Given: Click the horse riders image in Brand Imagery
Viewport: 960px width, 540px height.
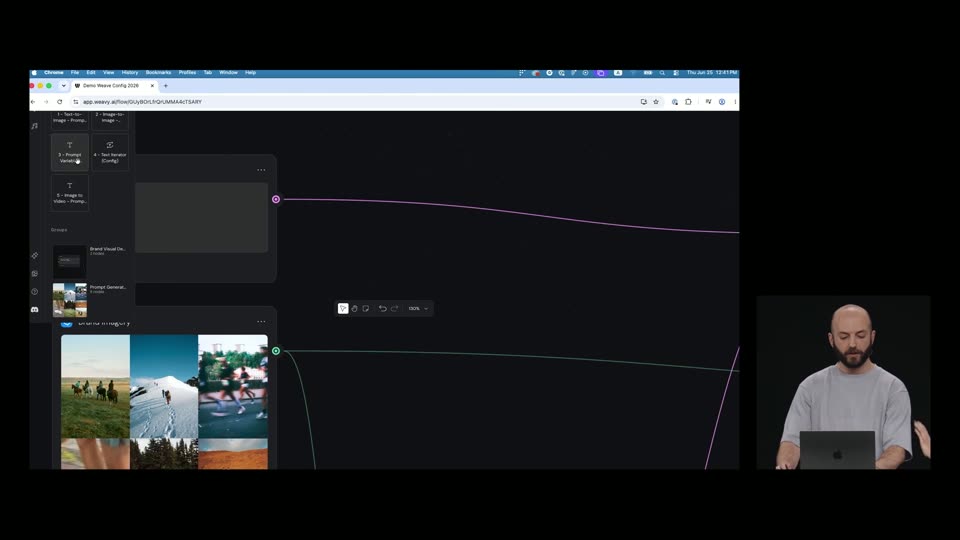Looking at the screenshot, I should pyautogui.click(x=96, y=386).
